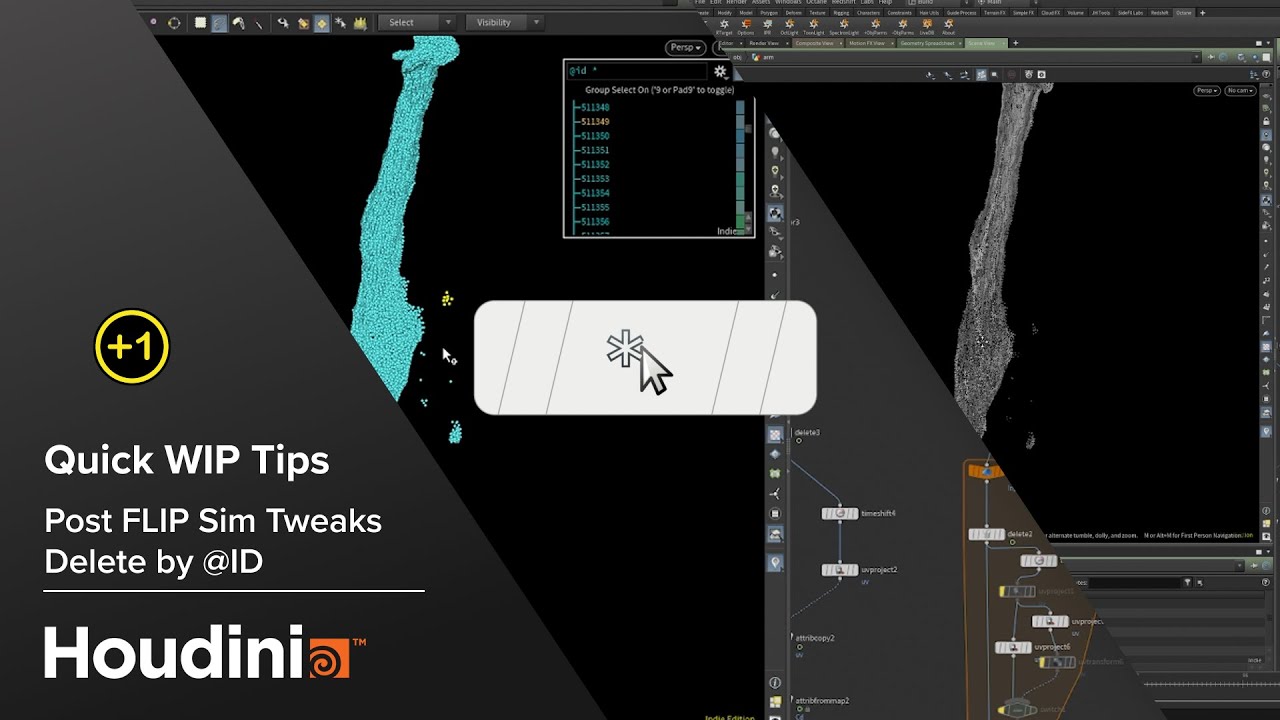The image size is (1280, 720).
Task: Click the help icon in the parameter pane
Action: coord(1265,582)
